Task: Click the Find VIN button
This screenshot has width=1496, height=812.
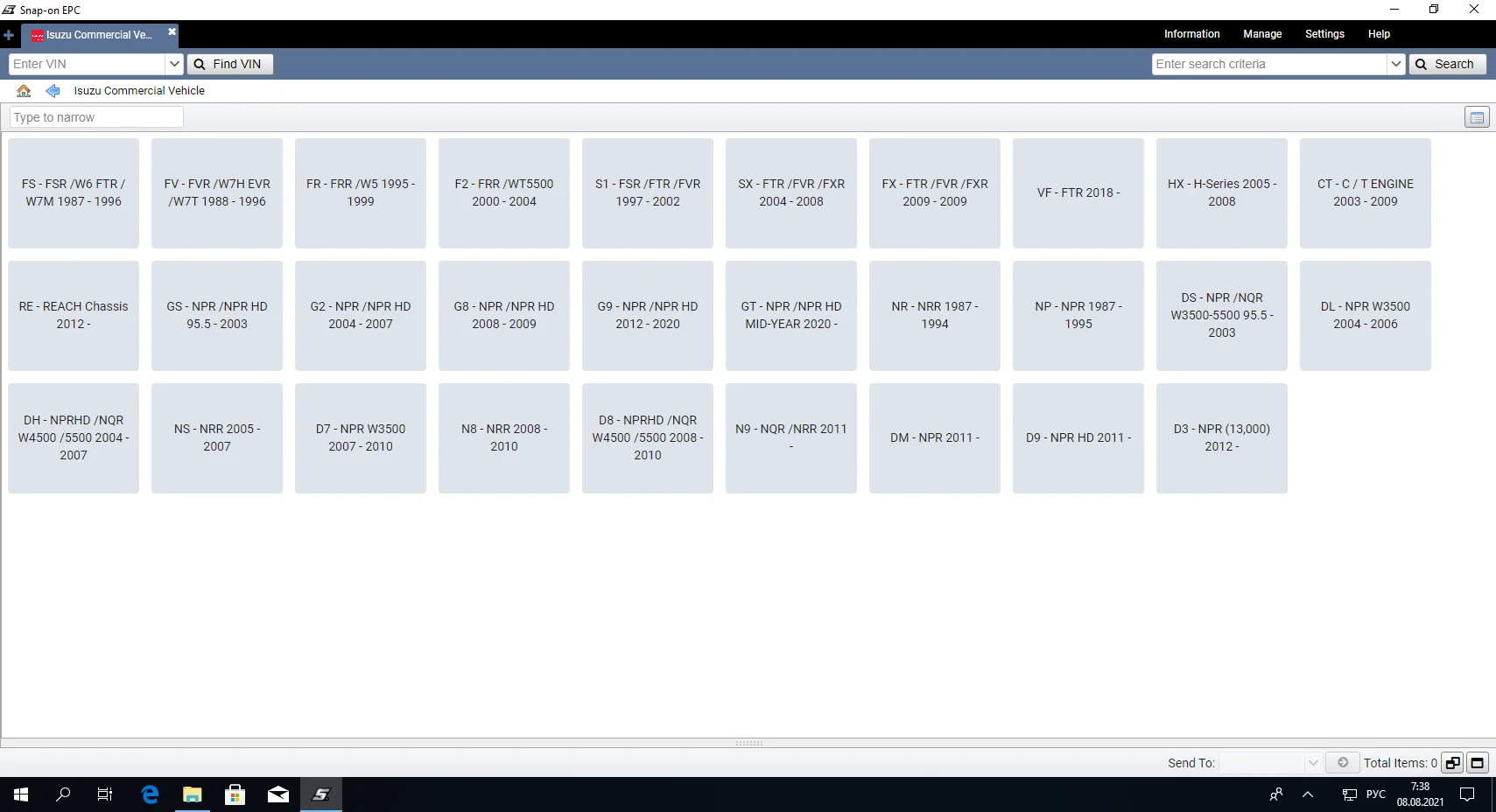Action: [230, 64]
